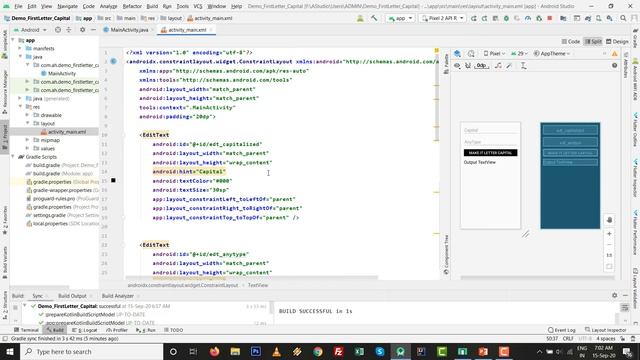Click collapse all icon in Project panel
640x360 pixels.
[69, 30]
